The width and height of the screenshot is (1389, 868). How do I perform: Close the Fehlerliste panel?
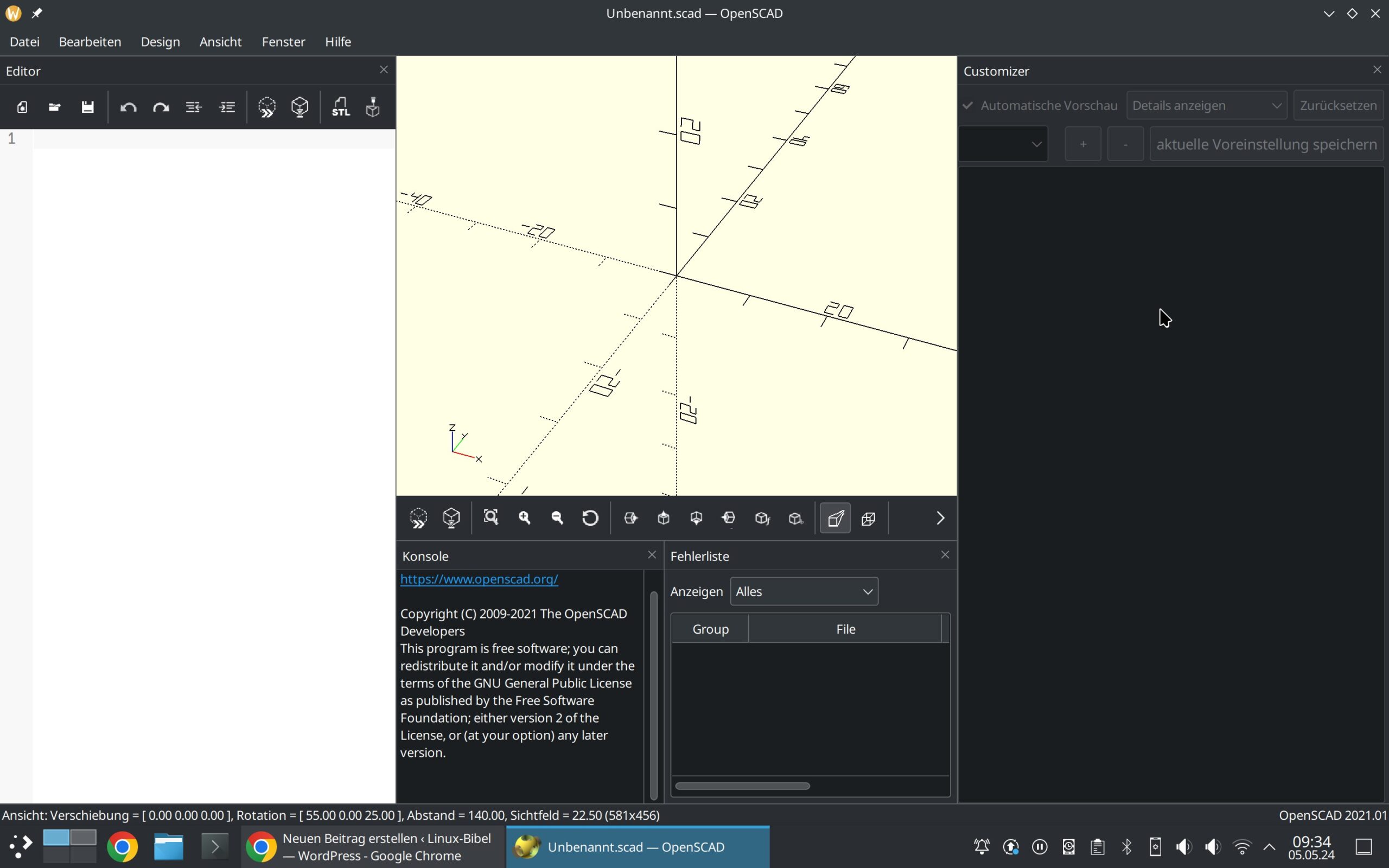tap(945, 554)
